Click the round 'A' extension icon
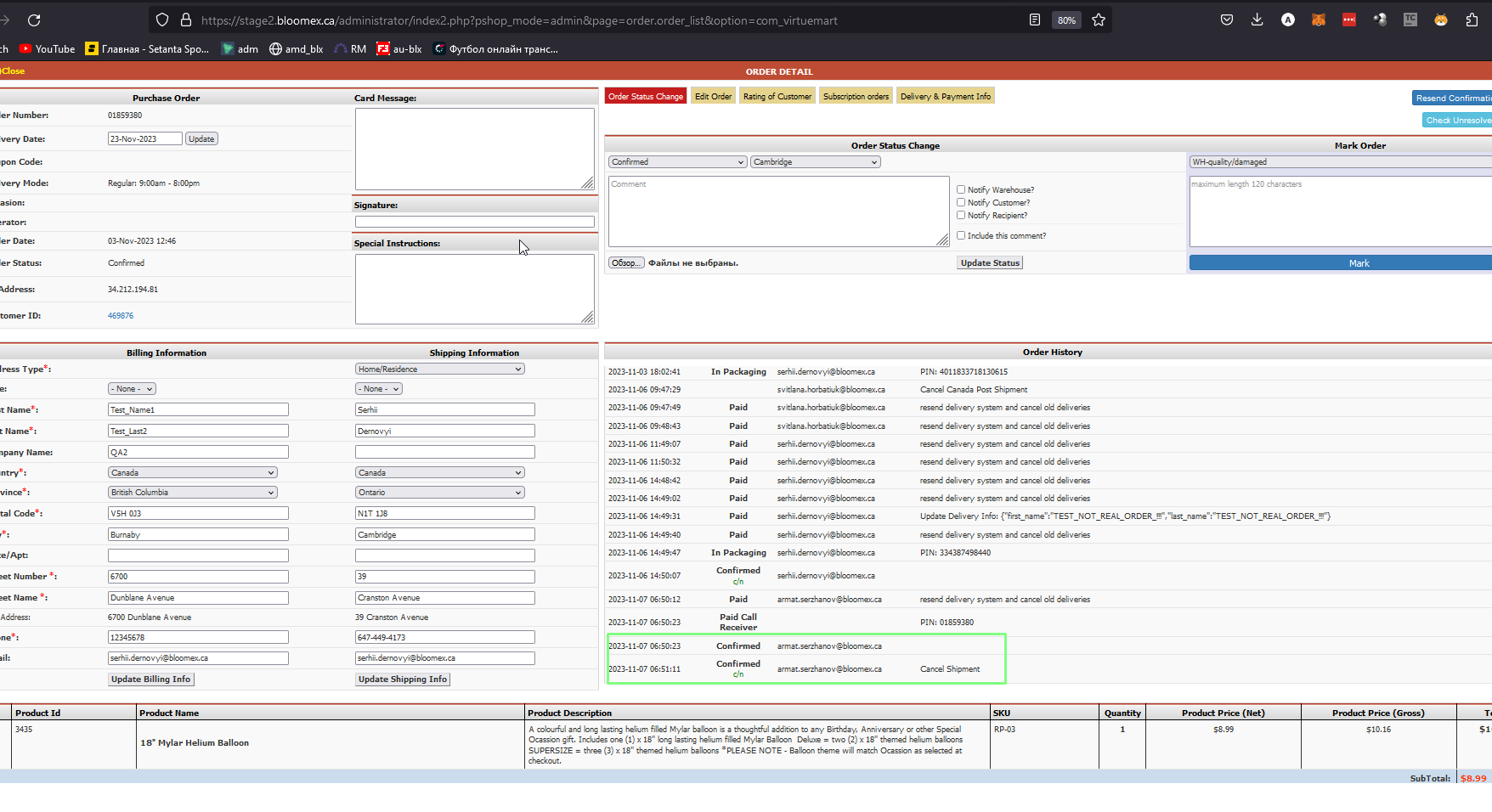Screen dimensions: 1492x812 point(1288,20)
